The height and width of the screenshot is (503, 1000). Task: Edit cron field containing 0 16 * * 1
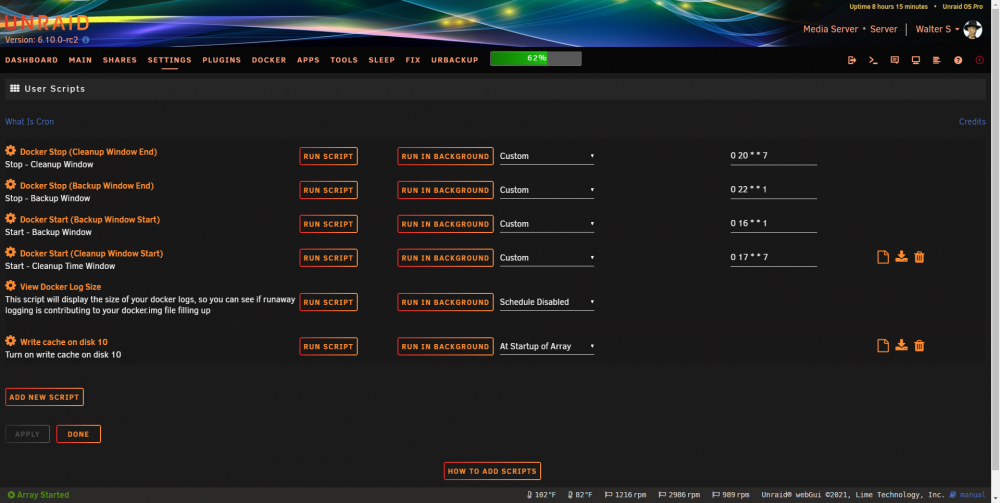tap(774, 224)
